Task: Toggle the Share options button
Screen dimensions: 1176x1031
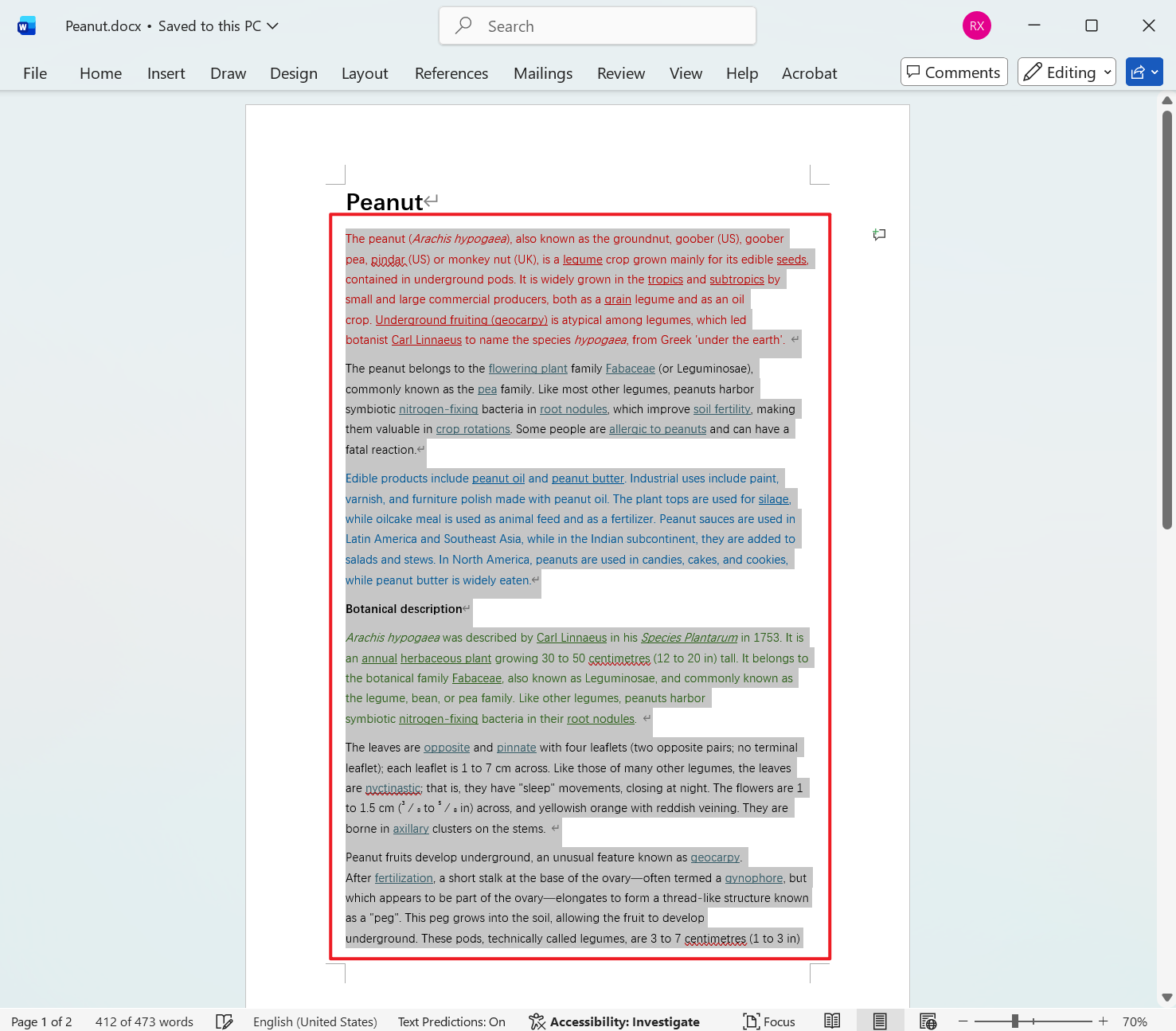Action: pos(1139,72)
